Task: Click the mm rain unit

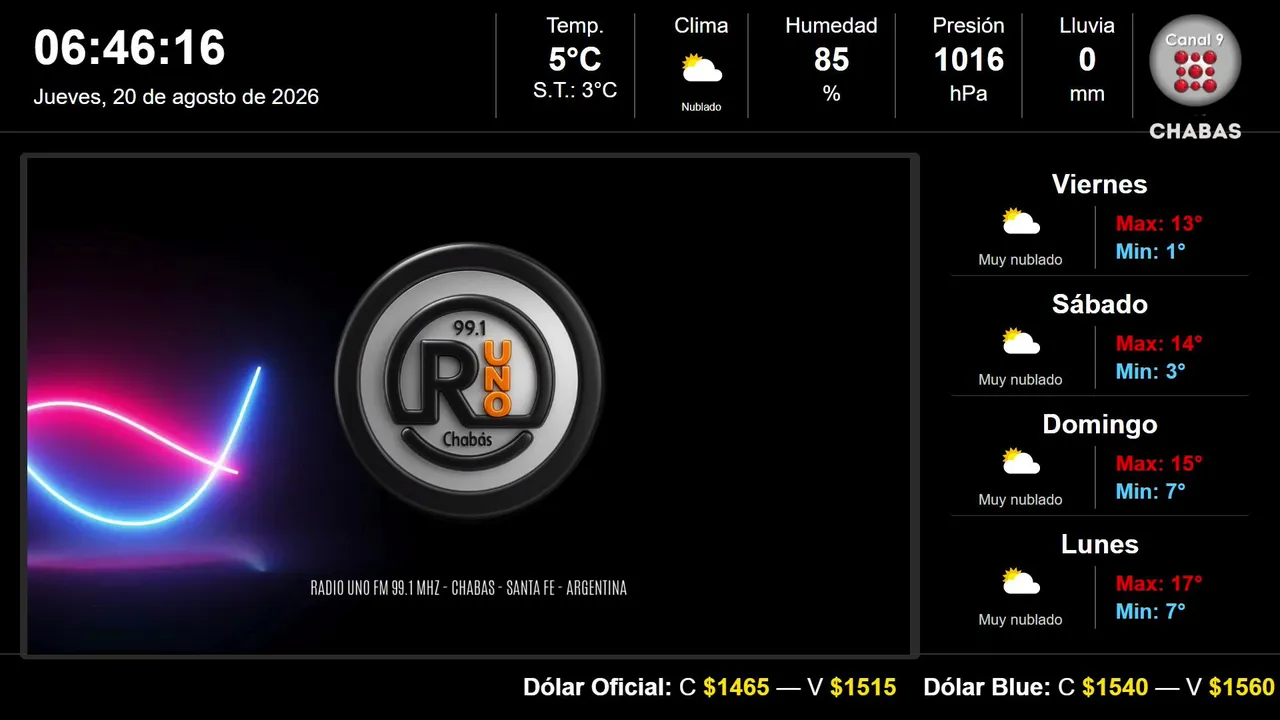Action: [1087, 94]
